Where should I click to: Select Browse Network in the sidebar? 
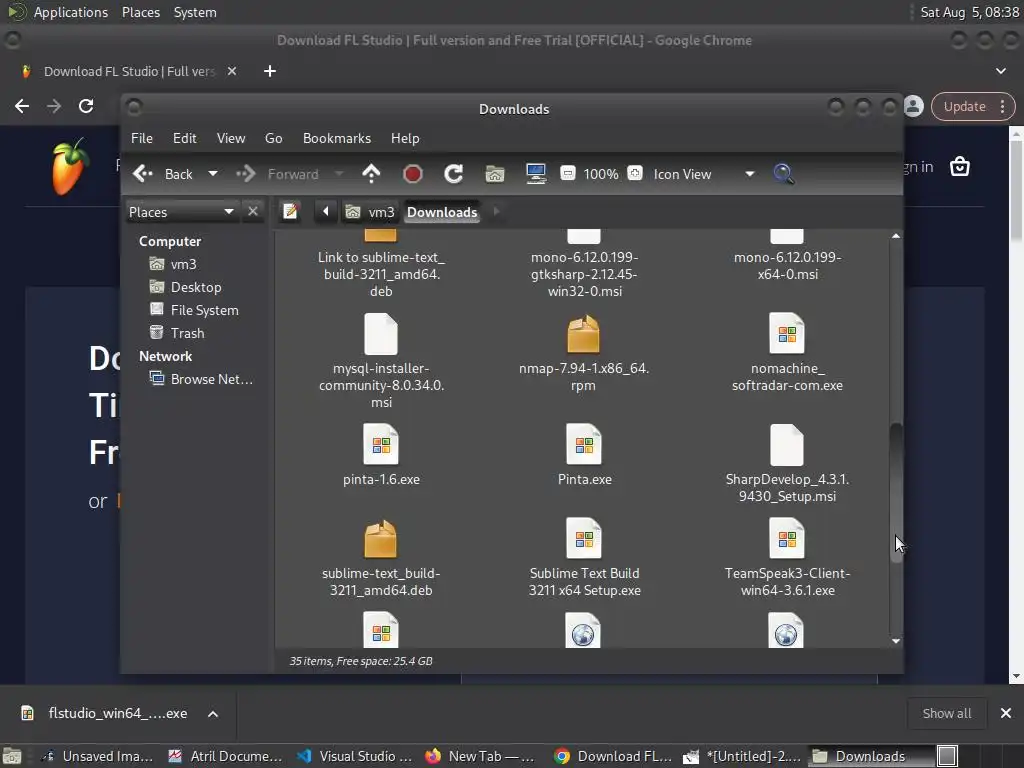pos(211,379)
